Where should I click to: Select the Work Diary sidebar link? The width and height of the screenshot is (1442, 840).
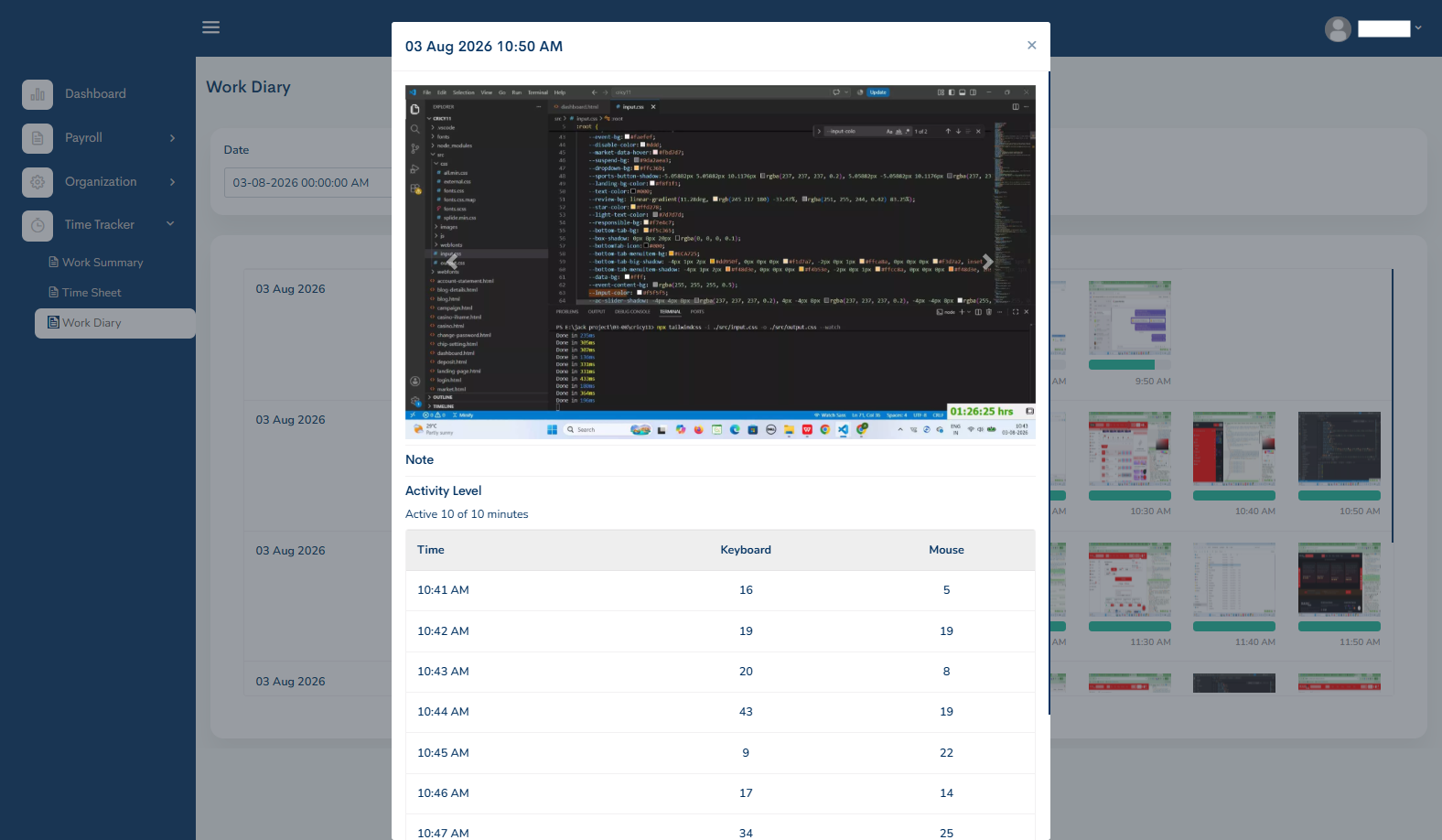(115, 323)
